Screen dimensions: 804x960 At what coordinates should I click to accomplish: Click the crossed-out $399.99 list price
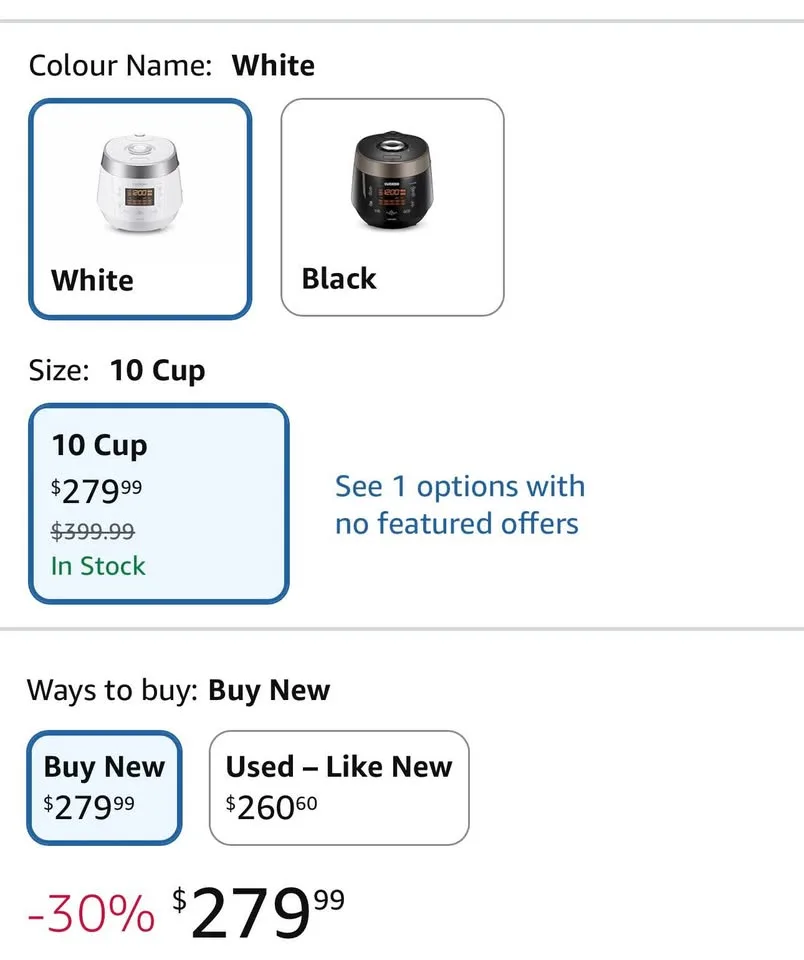coord(91,531)
